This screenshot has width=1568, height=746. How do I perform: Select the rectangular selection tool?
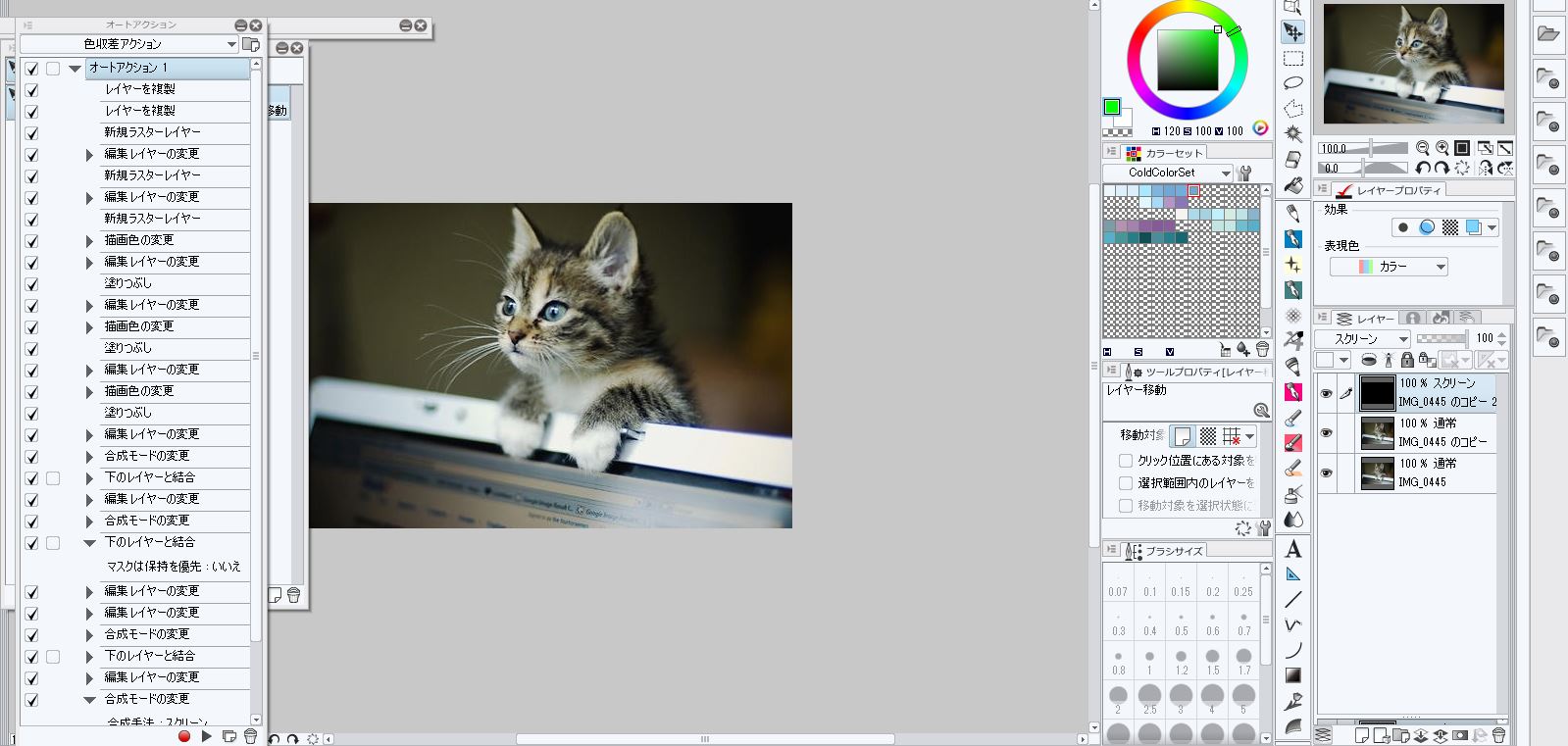pyautogui.click(x=1293, y=58)
